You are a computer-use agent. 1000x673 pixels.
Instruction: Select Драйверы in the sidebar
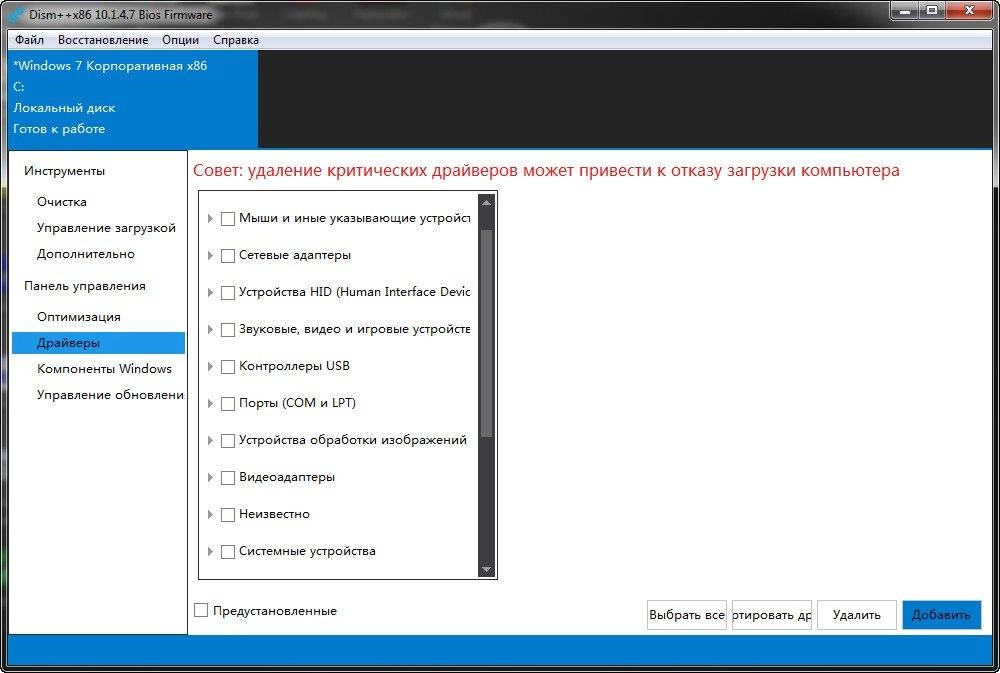coord(98,343)
